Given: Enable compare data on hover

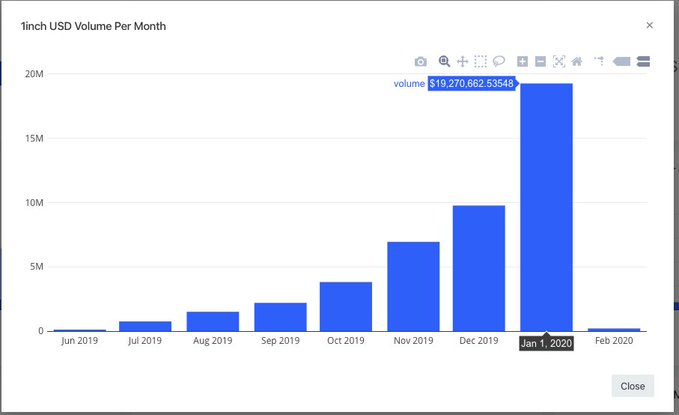Looking at the screenshot, I should coord(643,62).
